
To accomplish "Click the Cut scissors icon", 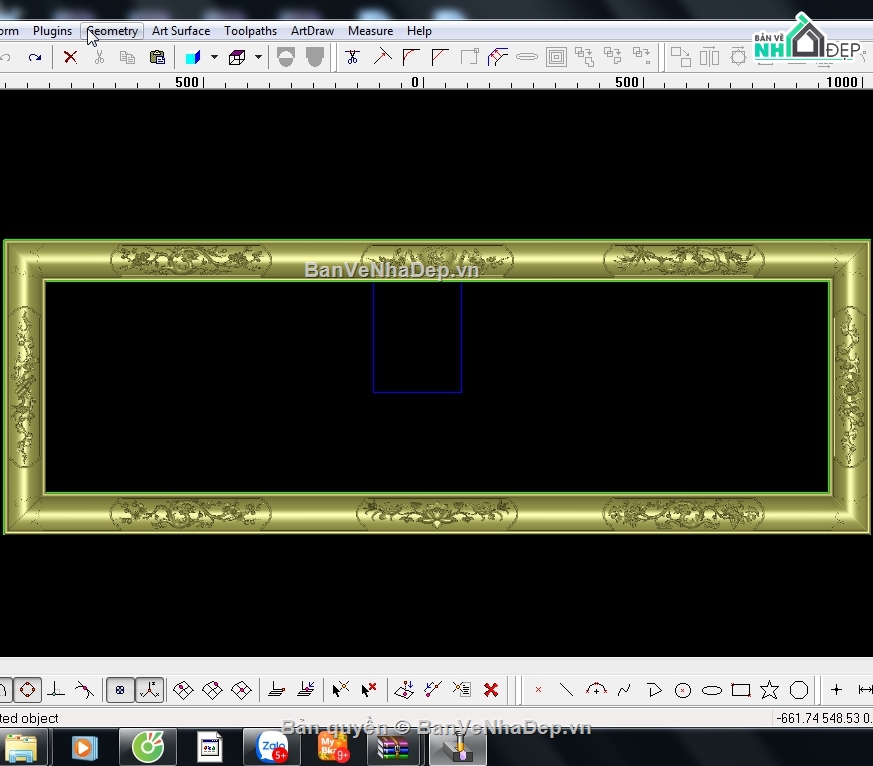I will coord(99,57).
